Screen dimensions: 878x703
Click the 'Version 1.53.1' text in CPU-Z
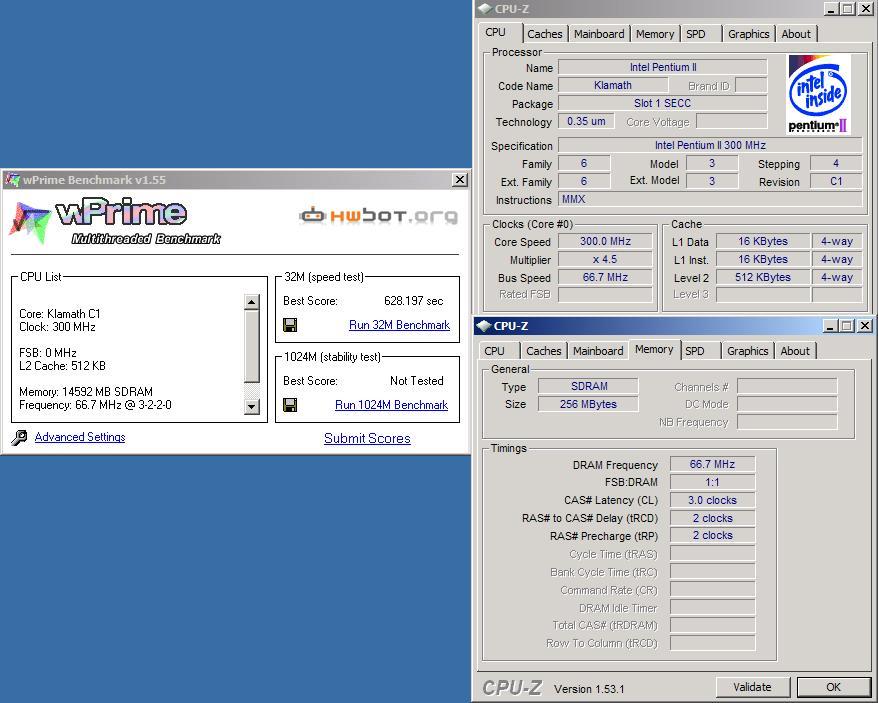pyautogui.click(x=589, y=689)
